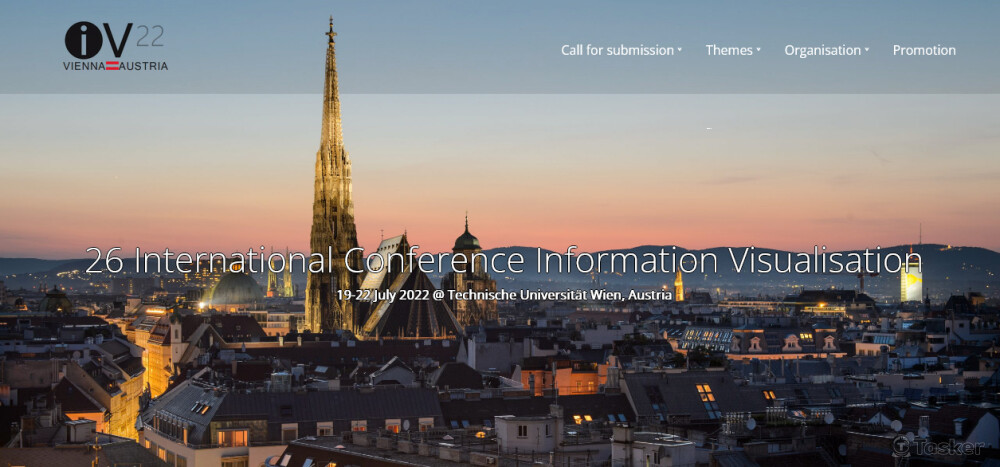Click the illuminated cathedral spire in banner image

click(331, 150)
